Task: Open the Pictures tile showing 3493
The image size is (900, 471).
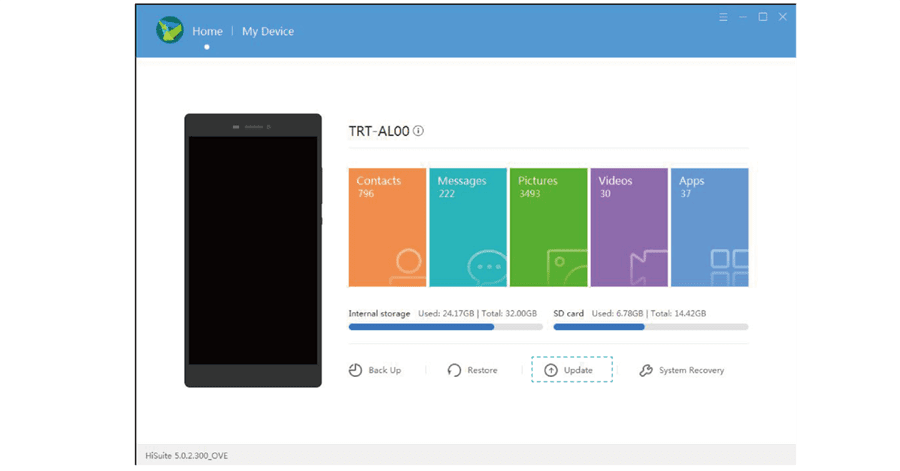Action: (548, 227)
